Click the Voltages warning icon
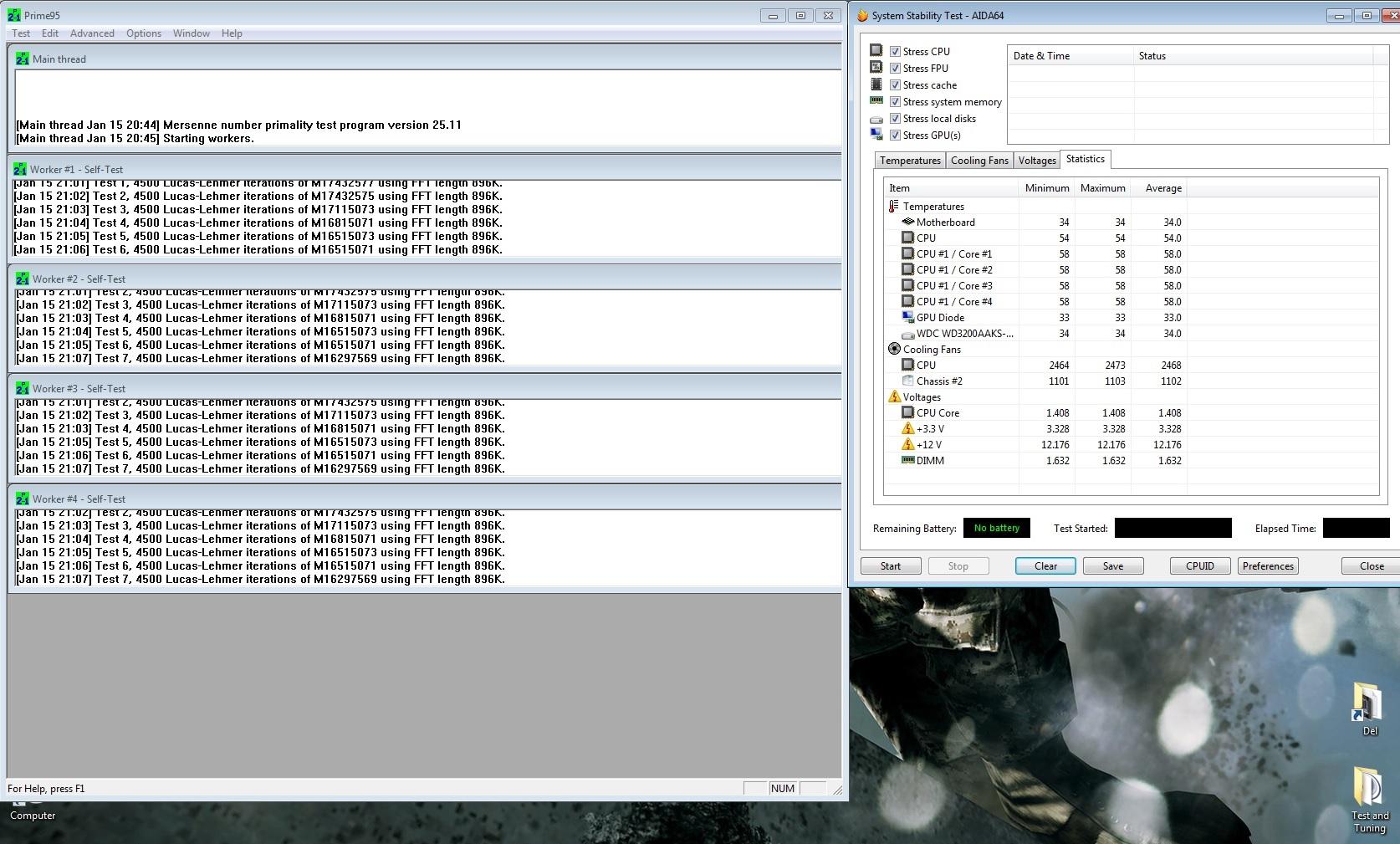The width and height of the screenshot is (1400, 844). click(x=894, y=397)
